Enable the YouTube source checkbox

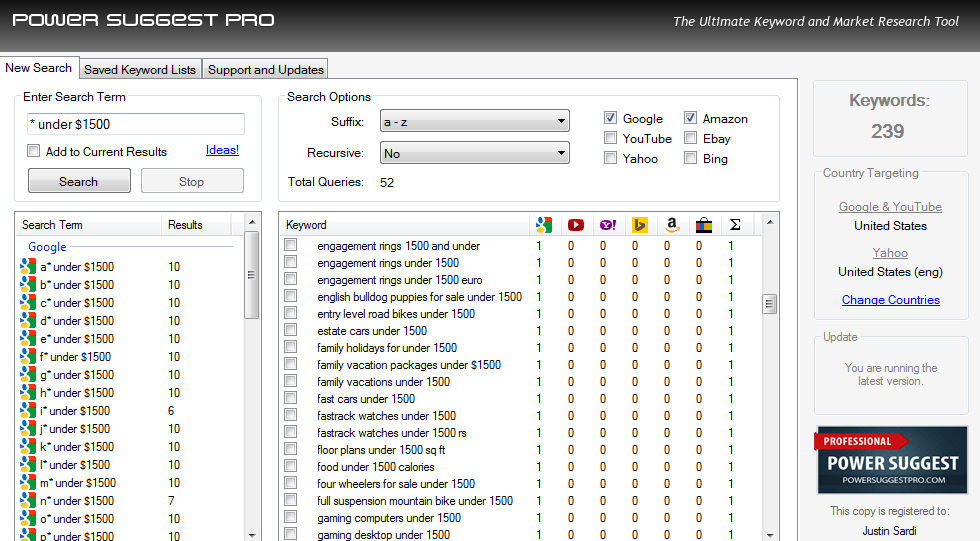pyautogui.click(x=611, y=137)
